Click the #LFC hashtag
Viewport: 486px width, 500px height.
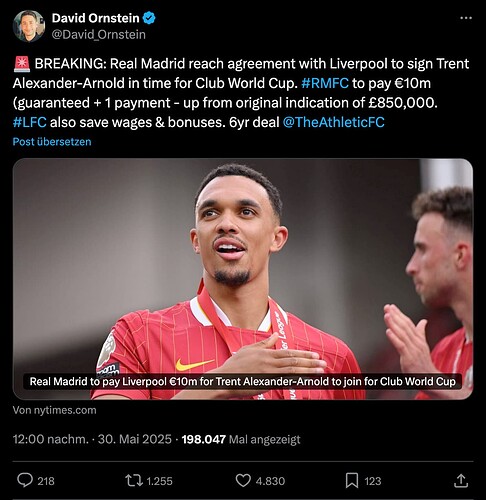29,122
